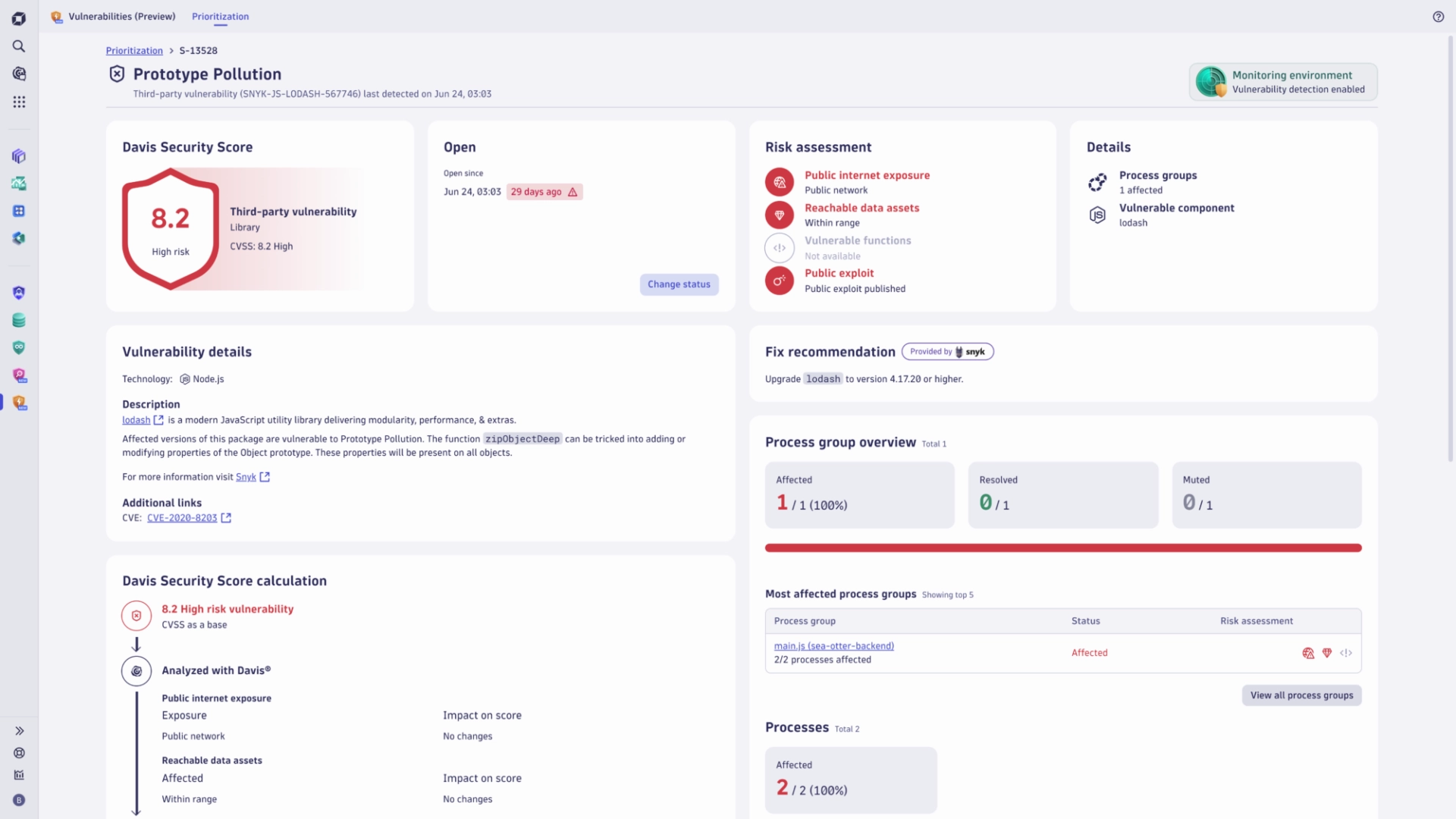
Task: Drag the affected process groups progress bar
Action: pos(1063,547)
